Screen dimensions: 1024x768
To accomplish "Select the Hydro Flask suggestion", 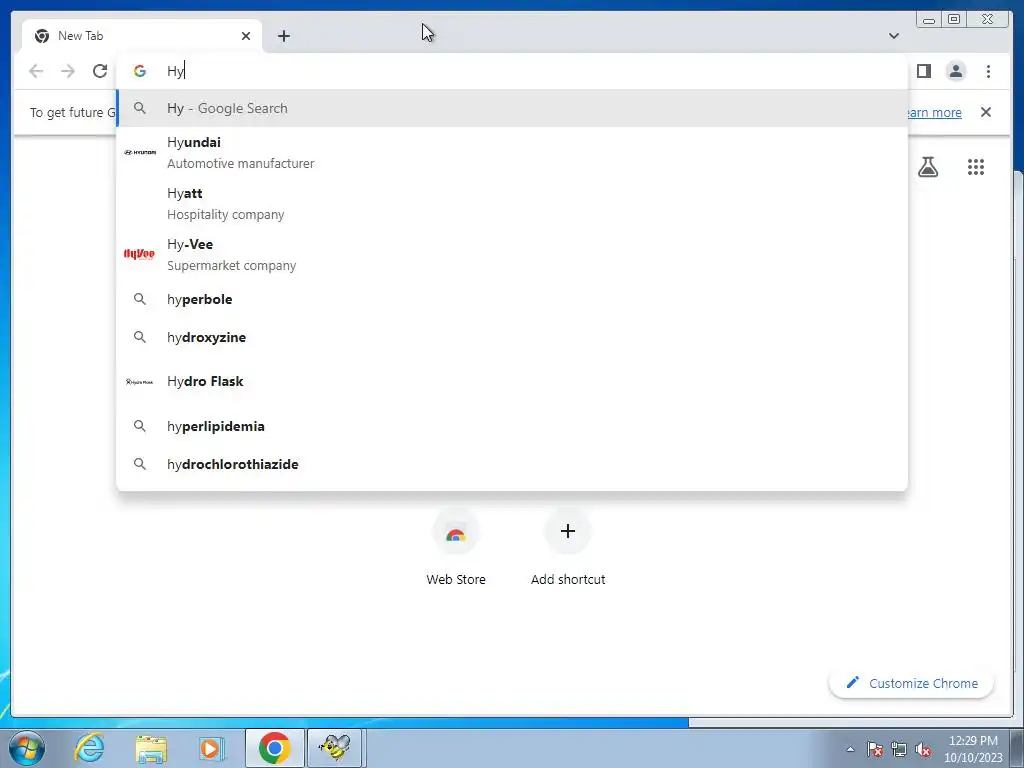I will click(512, 381).
